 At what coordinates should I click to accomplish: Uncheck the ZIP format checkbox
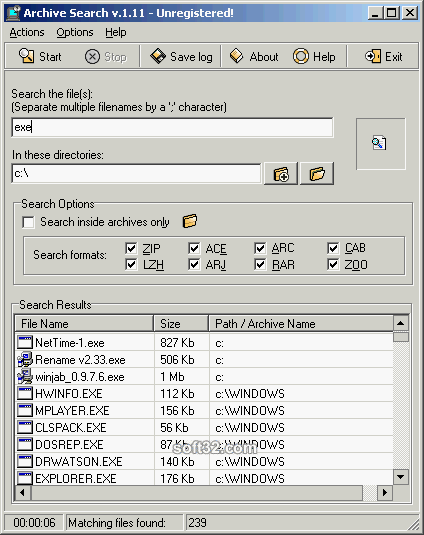(131, 248)
